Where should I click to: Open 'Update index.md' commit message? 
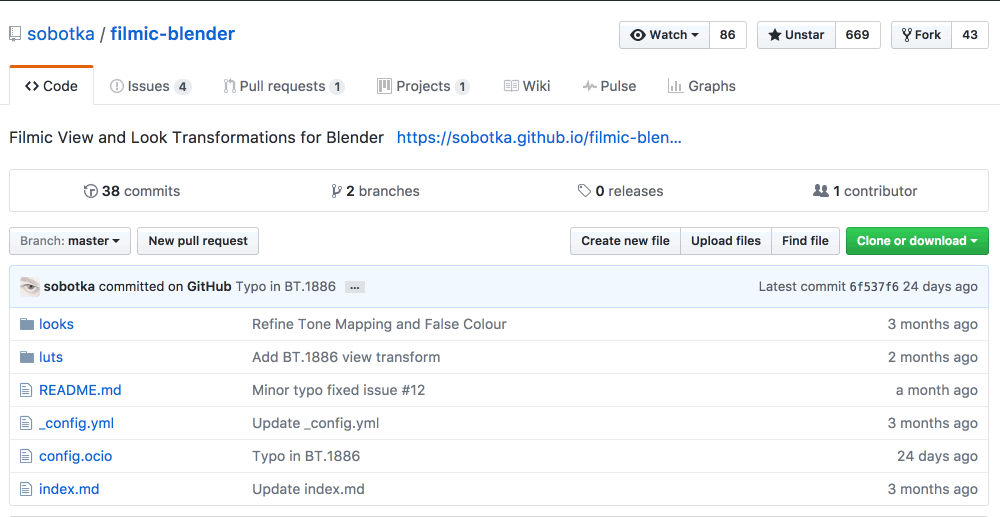pos(308,490)
